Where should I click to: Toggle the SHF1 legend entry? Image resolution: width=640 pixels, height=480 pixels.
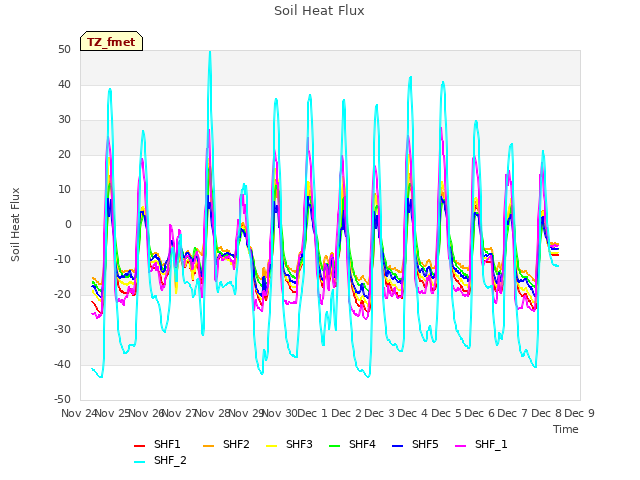pyautogui.click(x=157, y=444)
